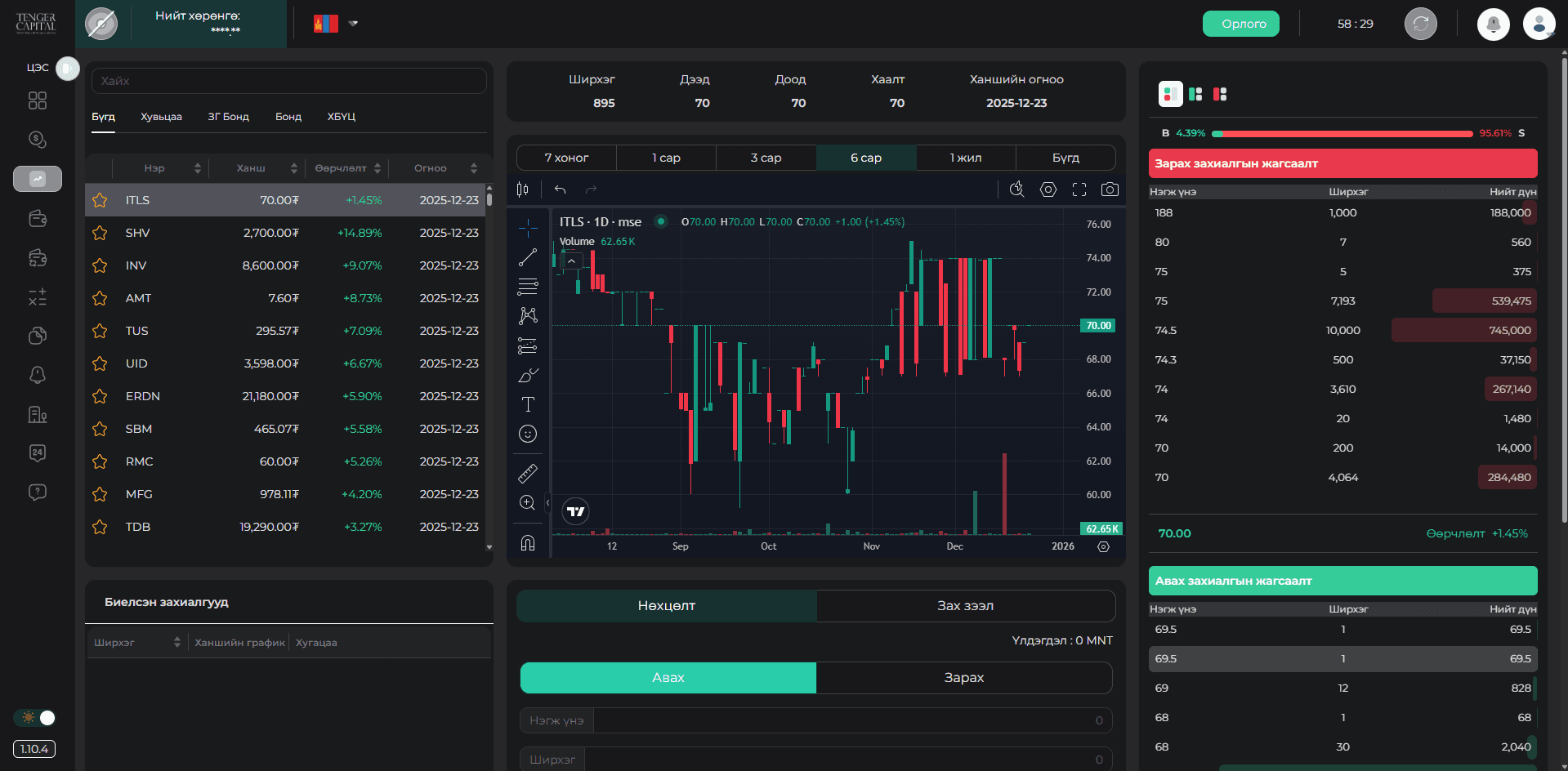1568x771 pixels.
Task: Star ITLS as a favorite
Action: [100, 200]
